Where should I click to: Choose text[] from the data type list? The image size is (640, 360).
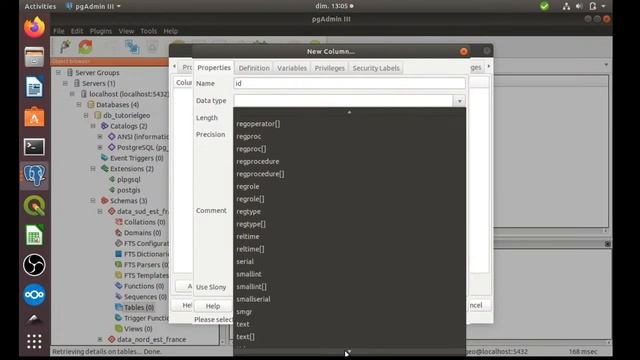point(245,337)
